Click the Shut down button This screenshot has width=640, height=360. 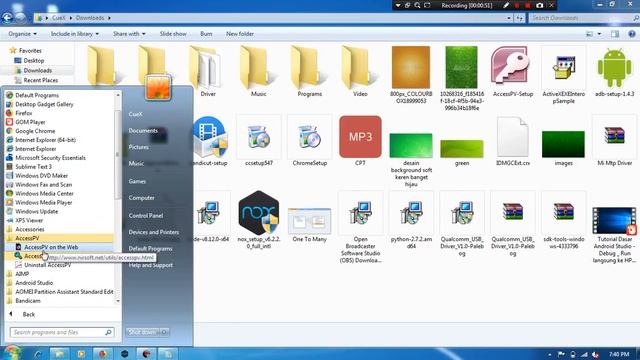(143, 332)
